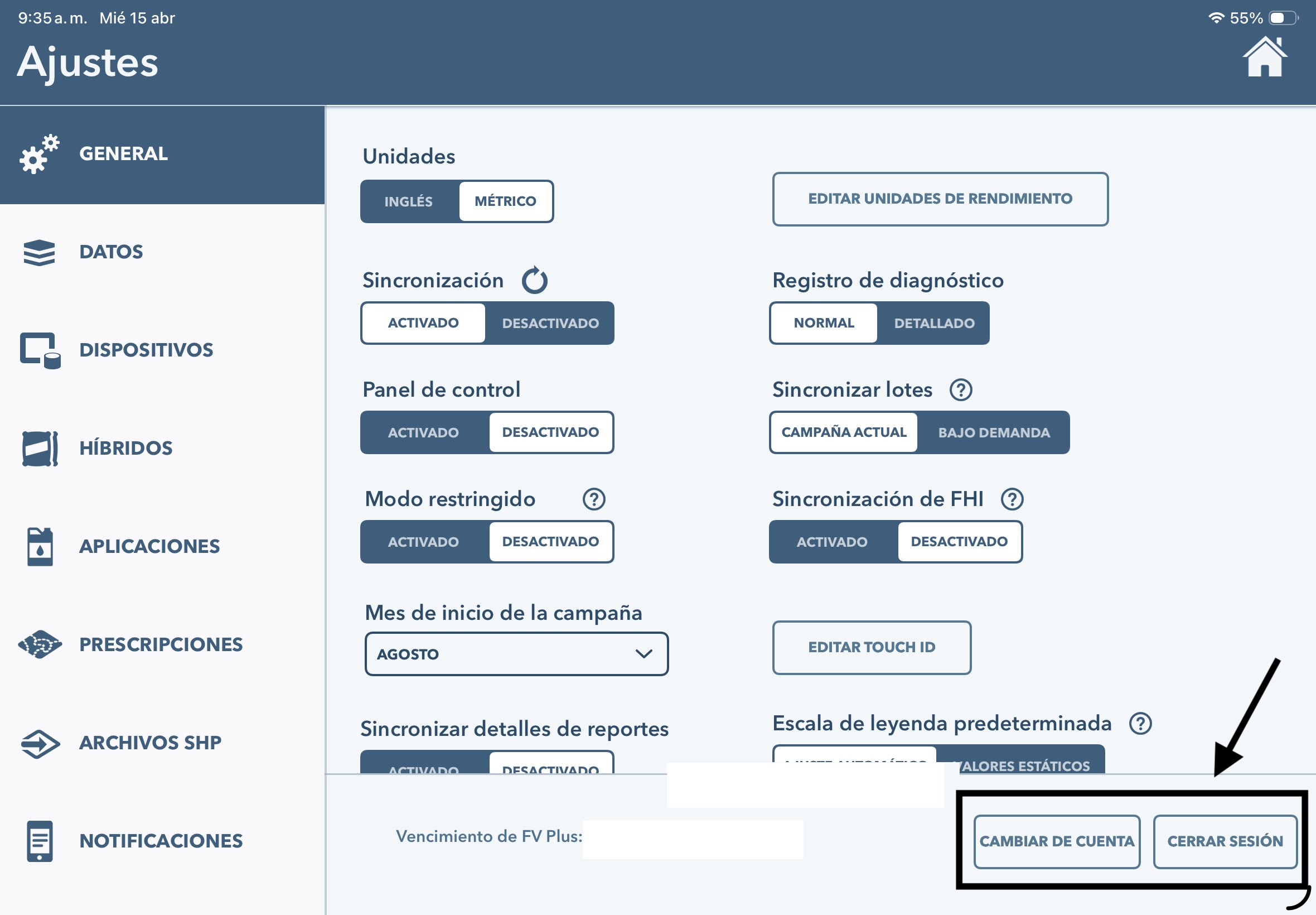
Task: Change campaign start month from Agosto
Action: tap(516, 653)
